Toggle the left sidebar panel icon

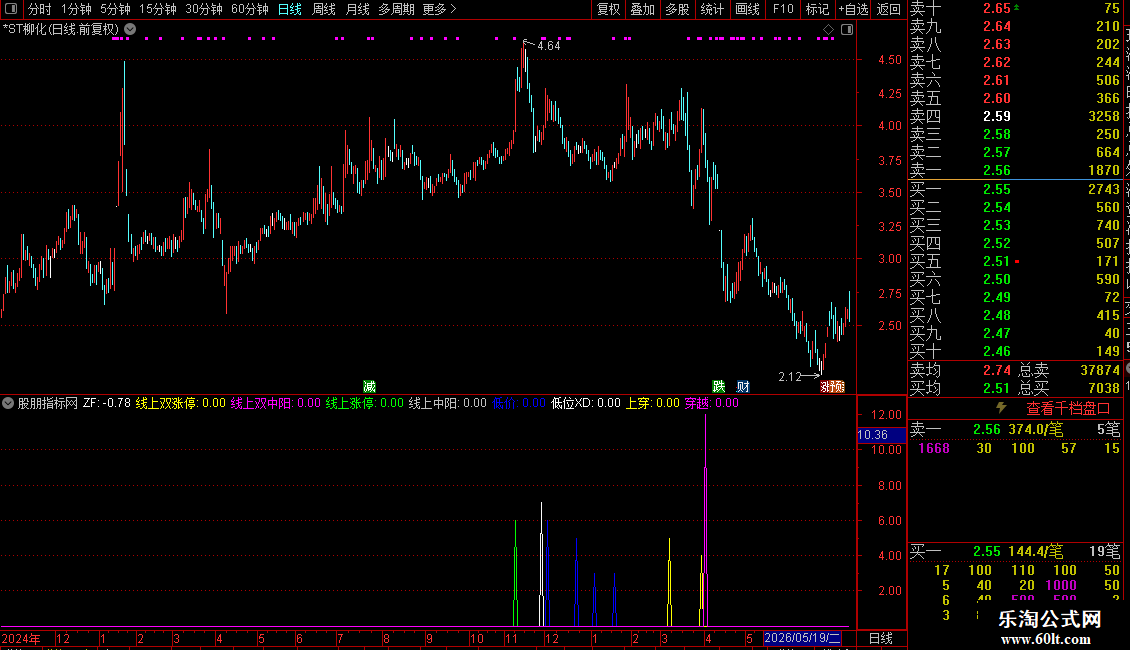11,9
